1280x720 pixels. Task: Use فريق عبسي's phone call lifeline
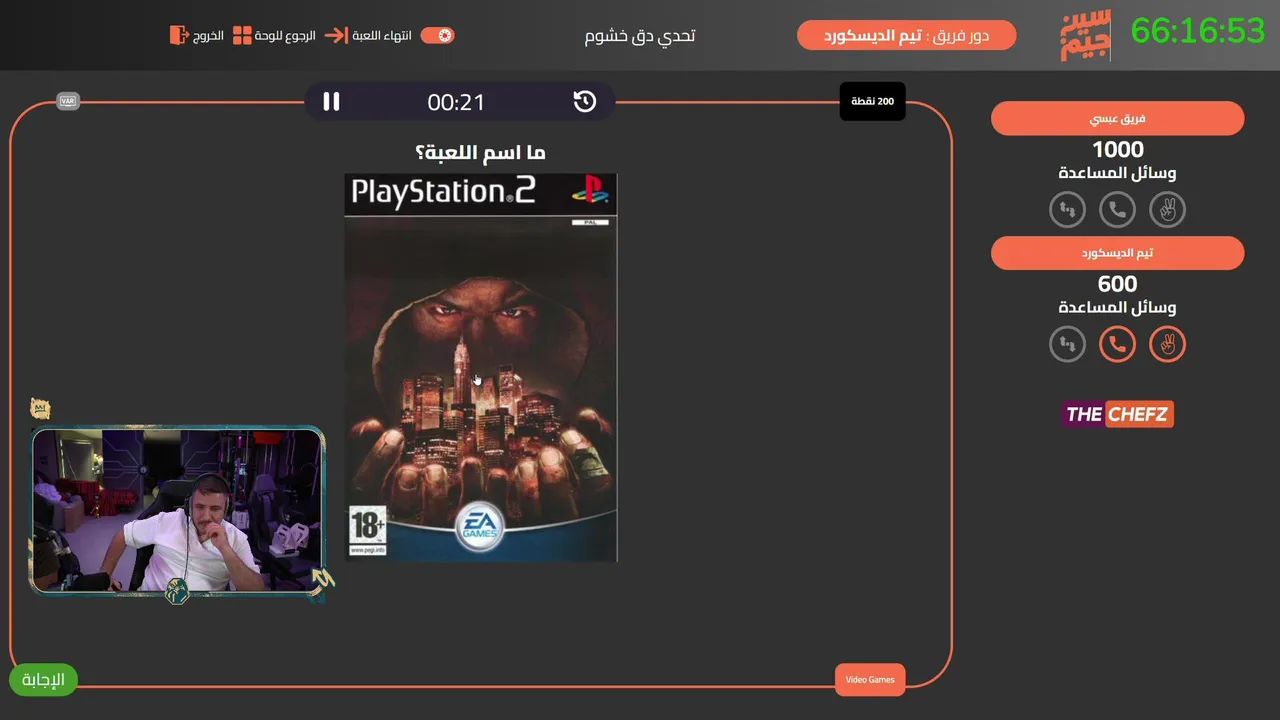1117,210
